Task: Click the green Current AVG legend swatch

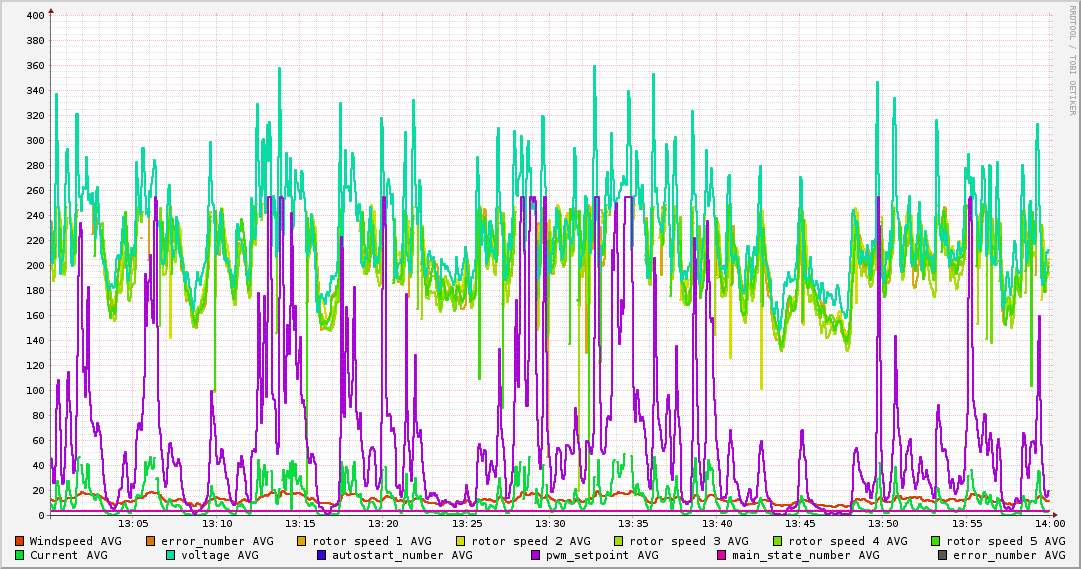Action: [20, 555]
